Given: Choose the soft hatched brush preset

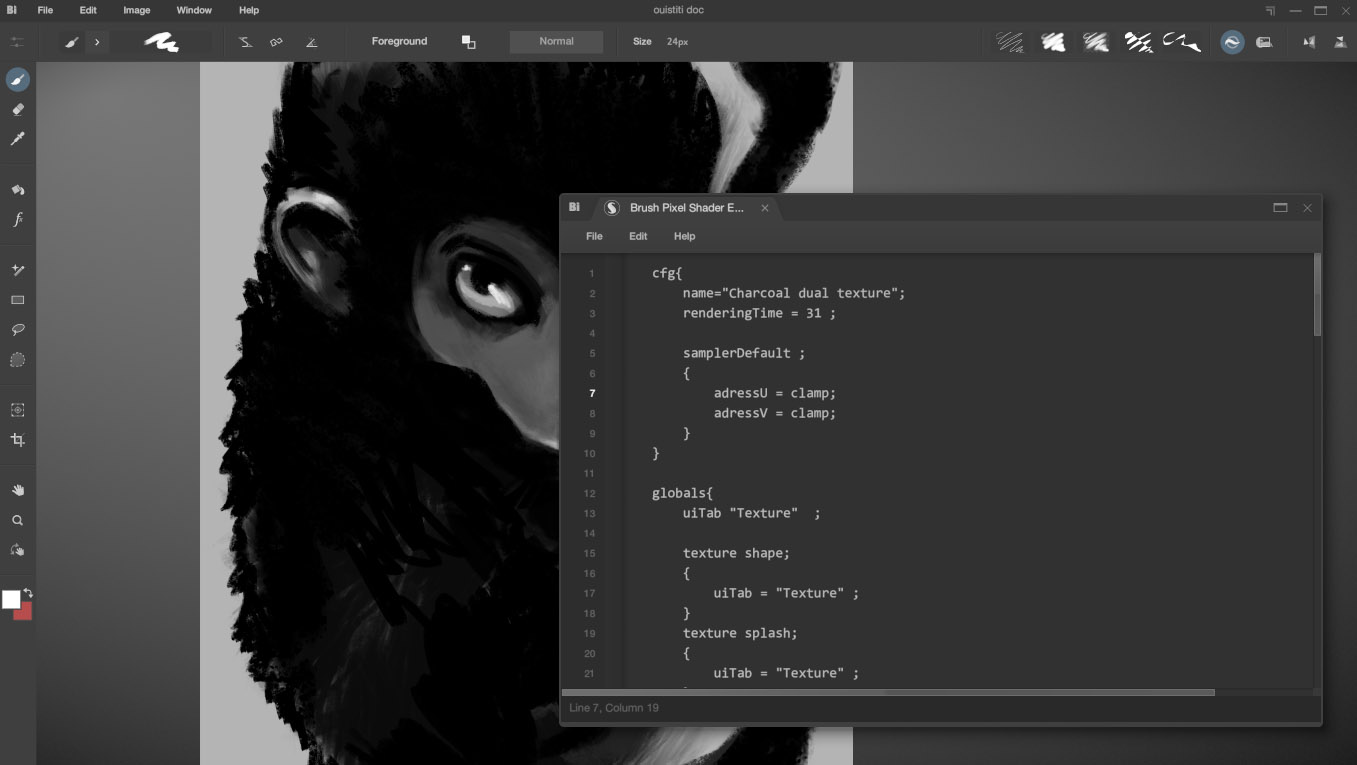Looking at the screenshot, I should coord(1096,42).
